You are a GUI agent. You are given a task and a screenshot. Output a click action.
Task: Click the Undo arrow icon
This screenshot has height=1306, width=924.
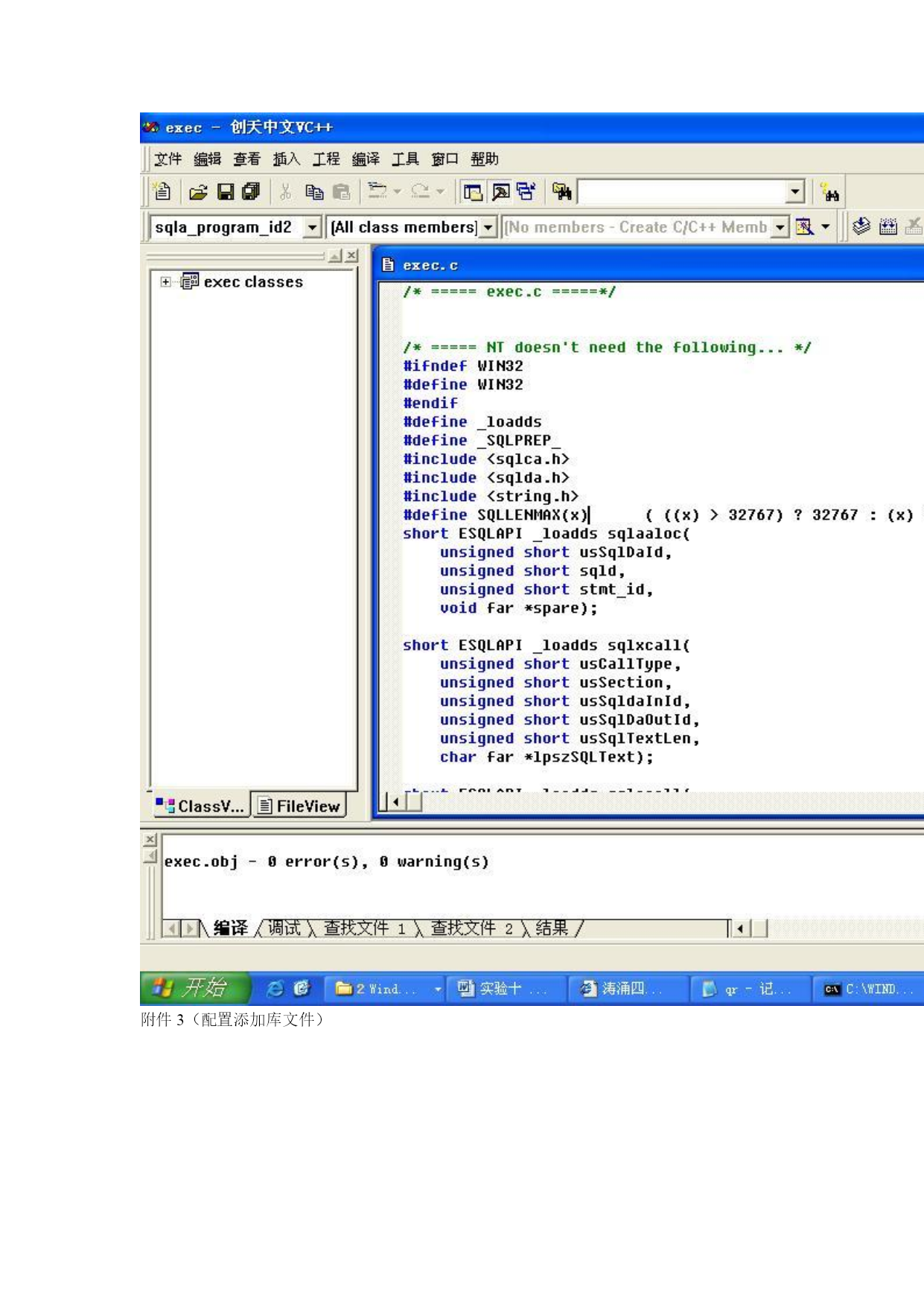tap(377, 192)
